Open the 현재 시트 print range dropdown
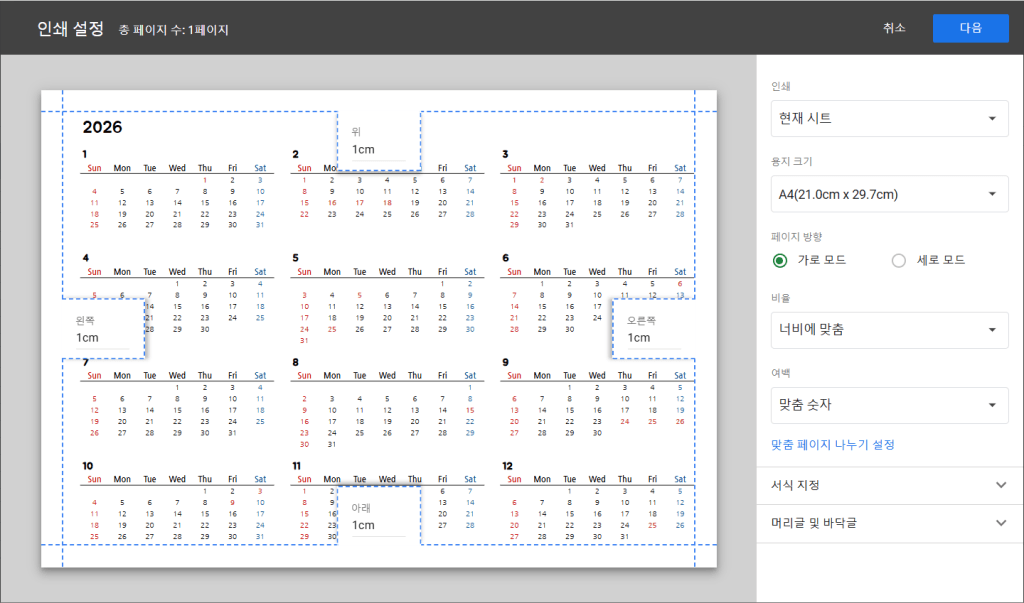1024x603 pixels. tap(889, 119)
